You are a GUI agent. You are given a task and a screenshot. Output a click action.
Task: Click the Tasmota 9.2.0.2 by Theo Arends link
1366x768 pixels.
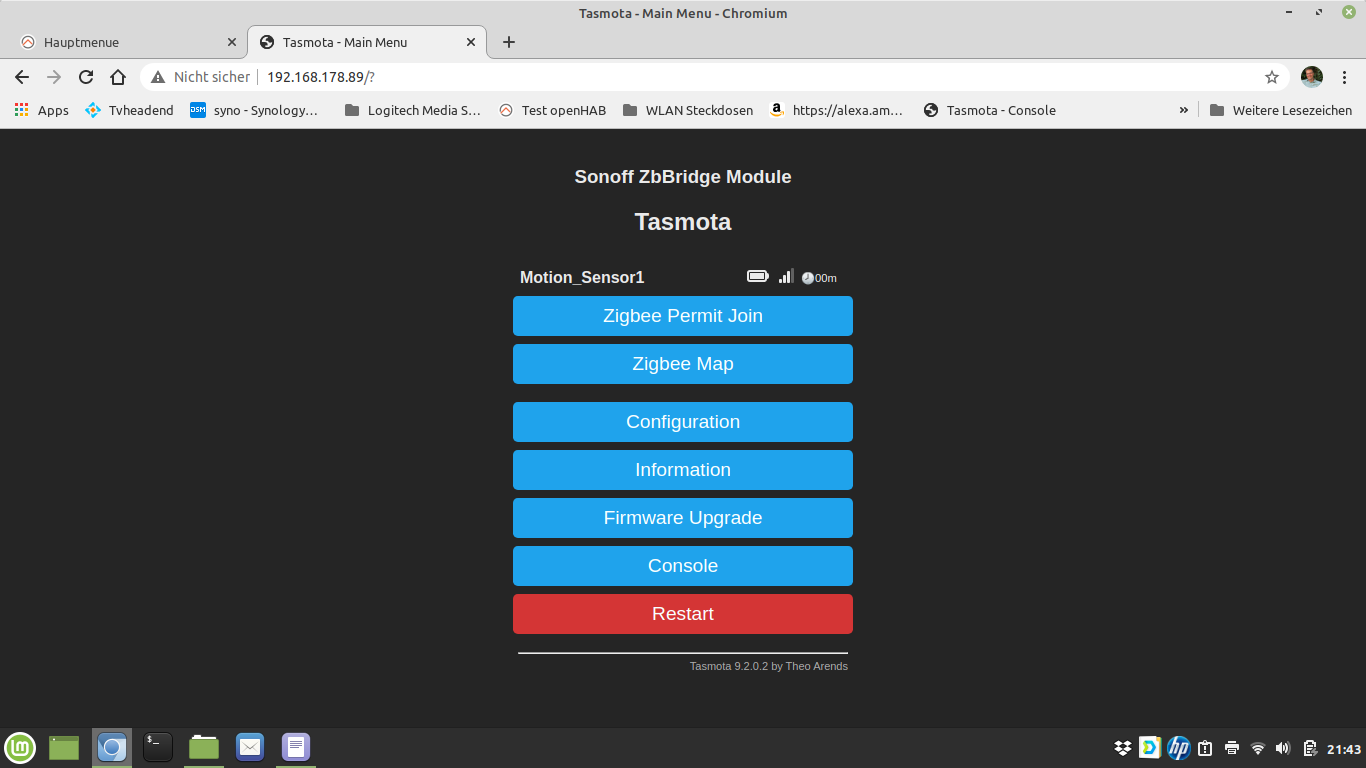point(768,666)
